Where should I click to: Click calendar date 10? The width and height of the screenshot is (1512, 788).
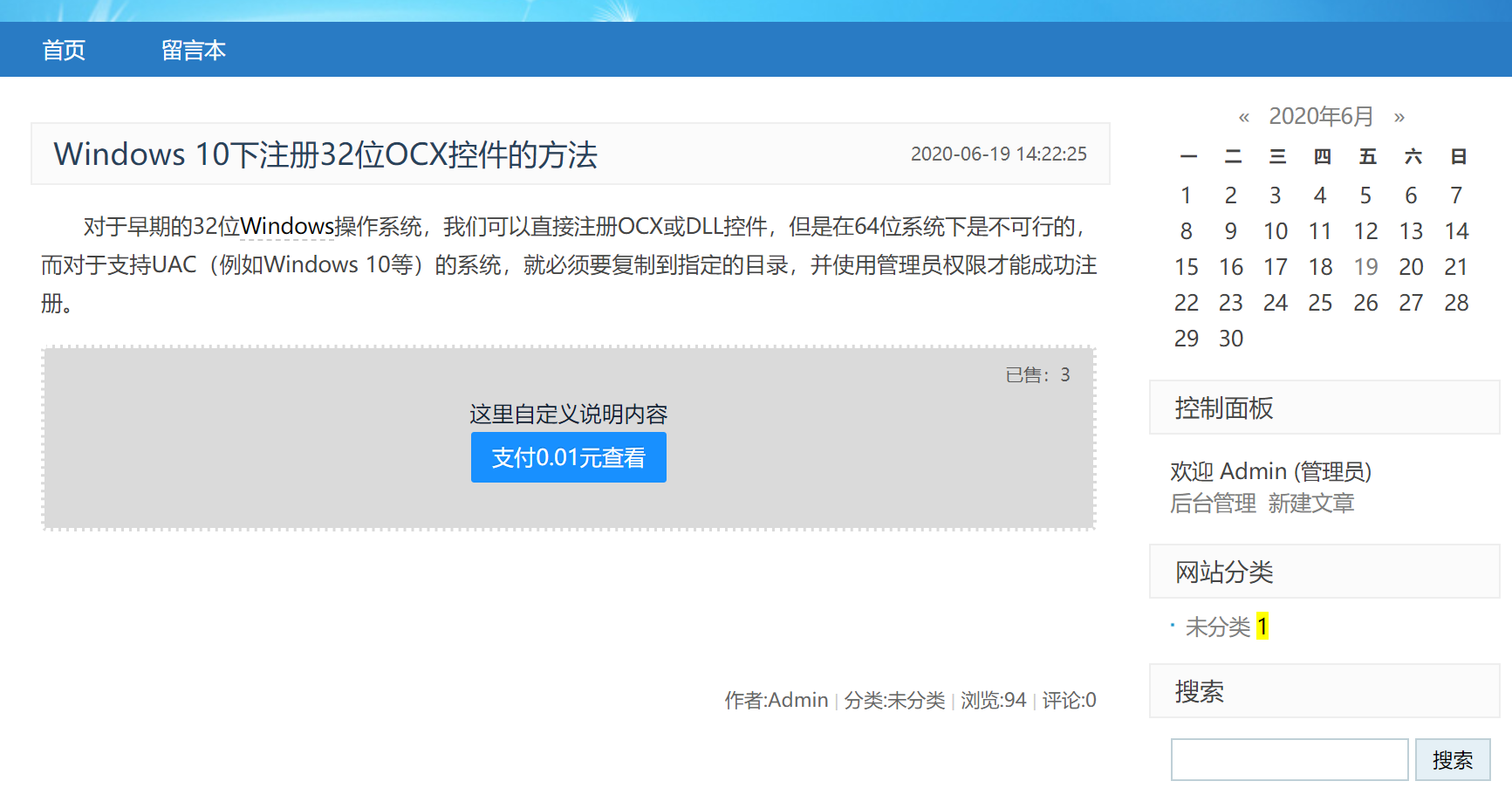pyautogui.click(x=1276, y=231)
